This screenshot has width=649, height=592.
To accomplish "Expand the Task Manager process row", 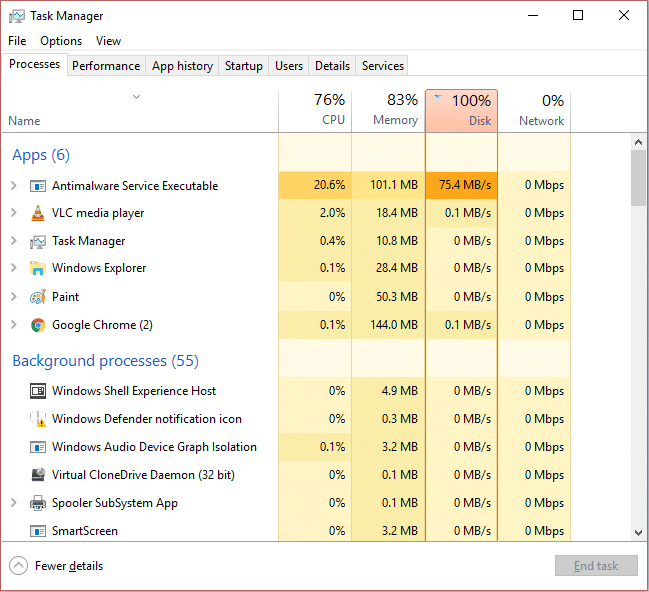I will point(14,241).
